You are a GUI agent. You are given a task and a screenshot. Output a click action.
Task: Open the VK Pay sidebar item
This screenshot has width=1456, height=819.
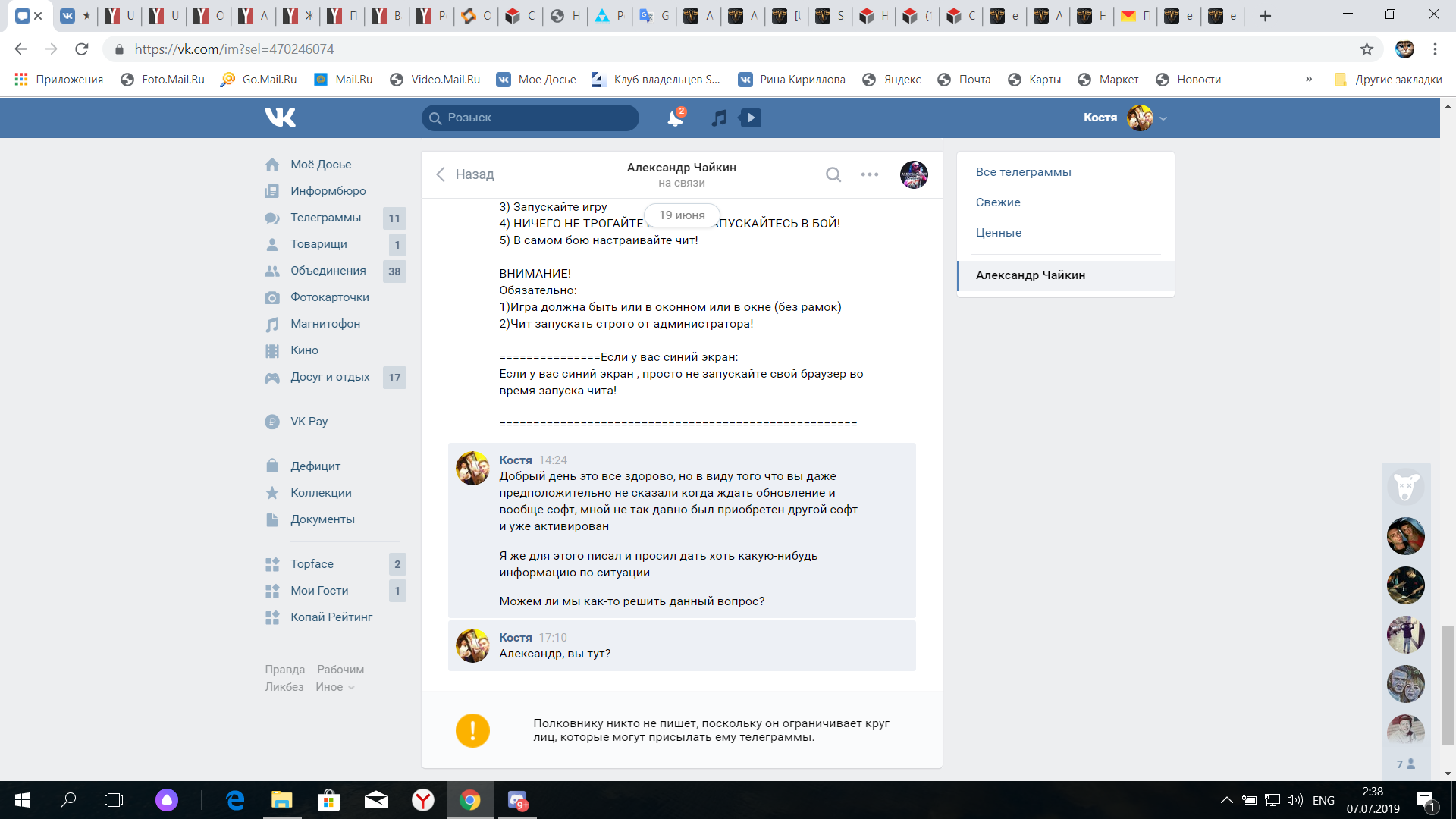(x=309, y=422)
